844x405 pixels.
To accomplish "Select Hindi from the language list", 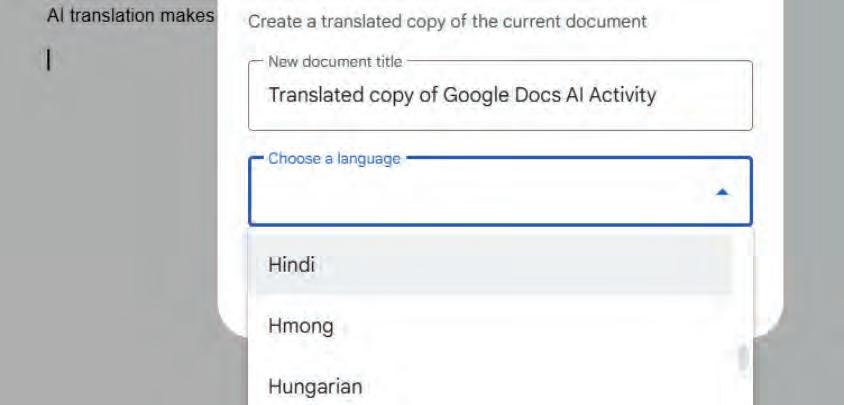I will point(292,265).
